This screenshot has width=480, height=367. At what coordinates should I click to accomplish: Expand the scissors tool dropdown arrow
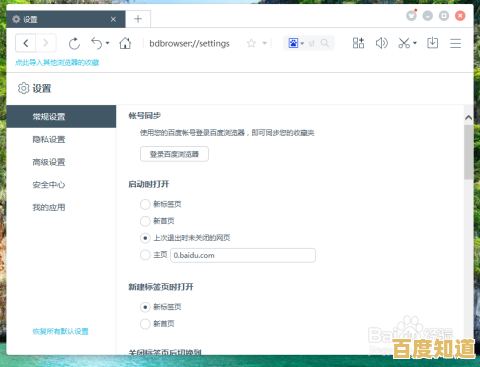(x=415, y=43)
